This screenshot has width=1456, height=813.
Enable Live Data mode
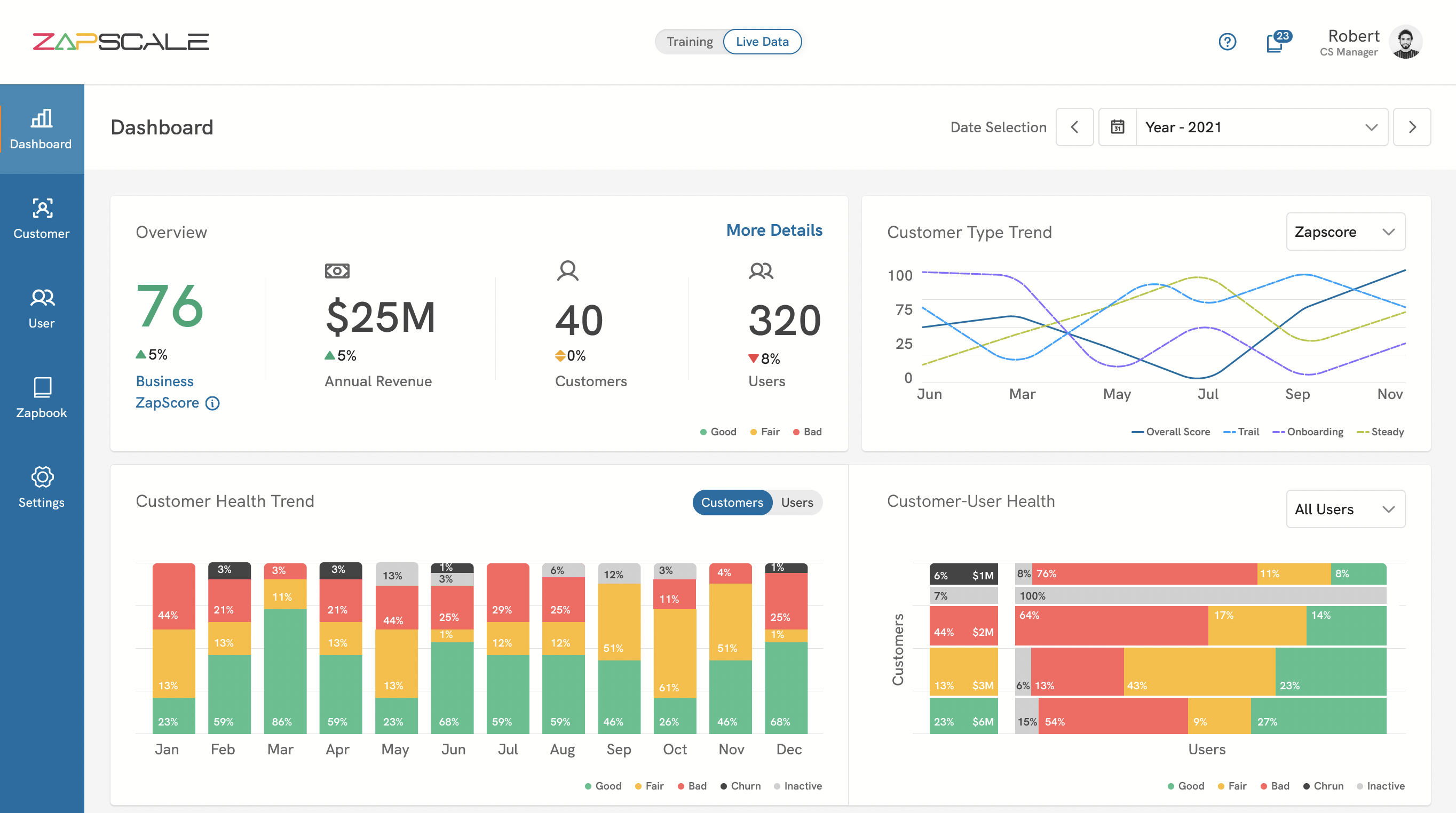[762, 41]
